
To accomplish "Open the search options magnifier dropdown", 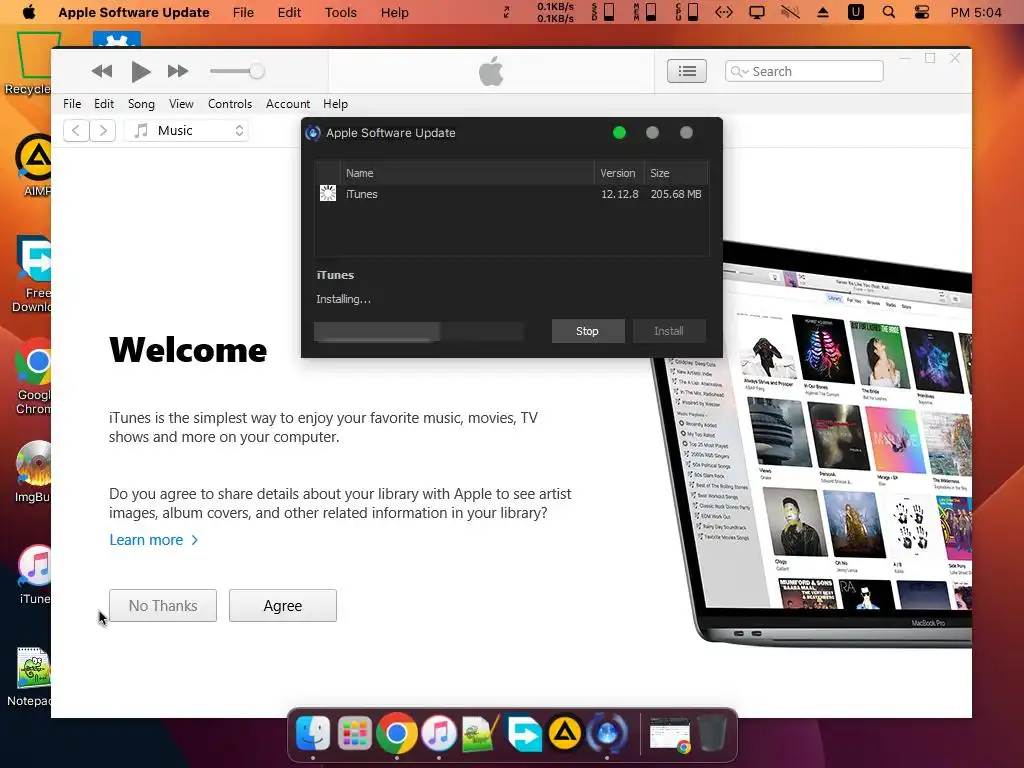I will click(x=739, y=71).
